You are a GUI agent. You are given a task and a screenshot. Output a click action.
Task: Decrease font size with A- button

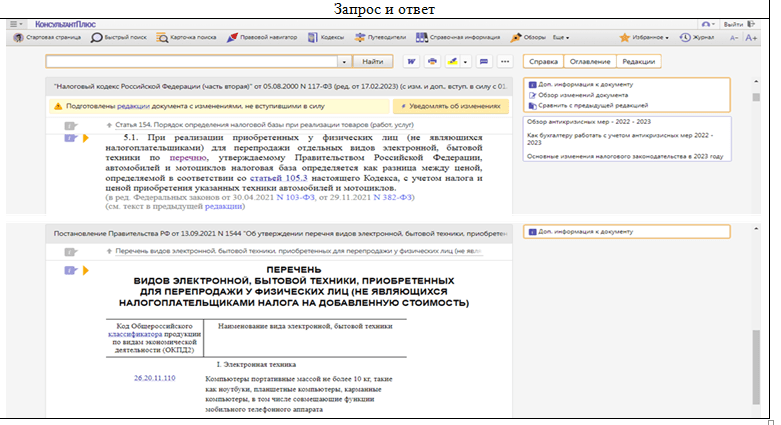[x=734, y=38]
